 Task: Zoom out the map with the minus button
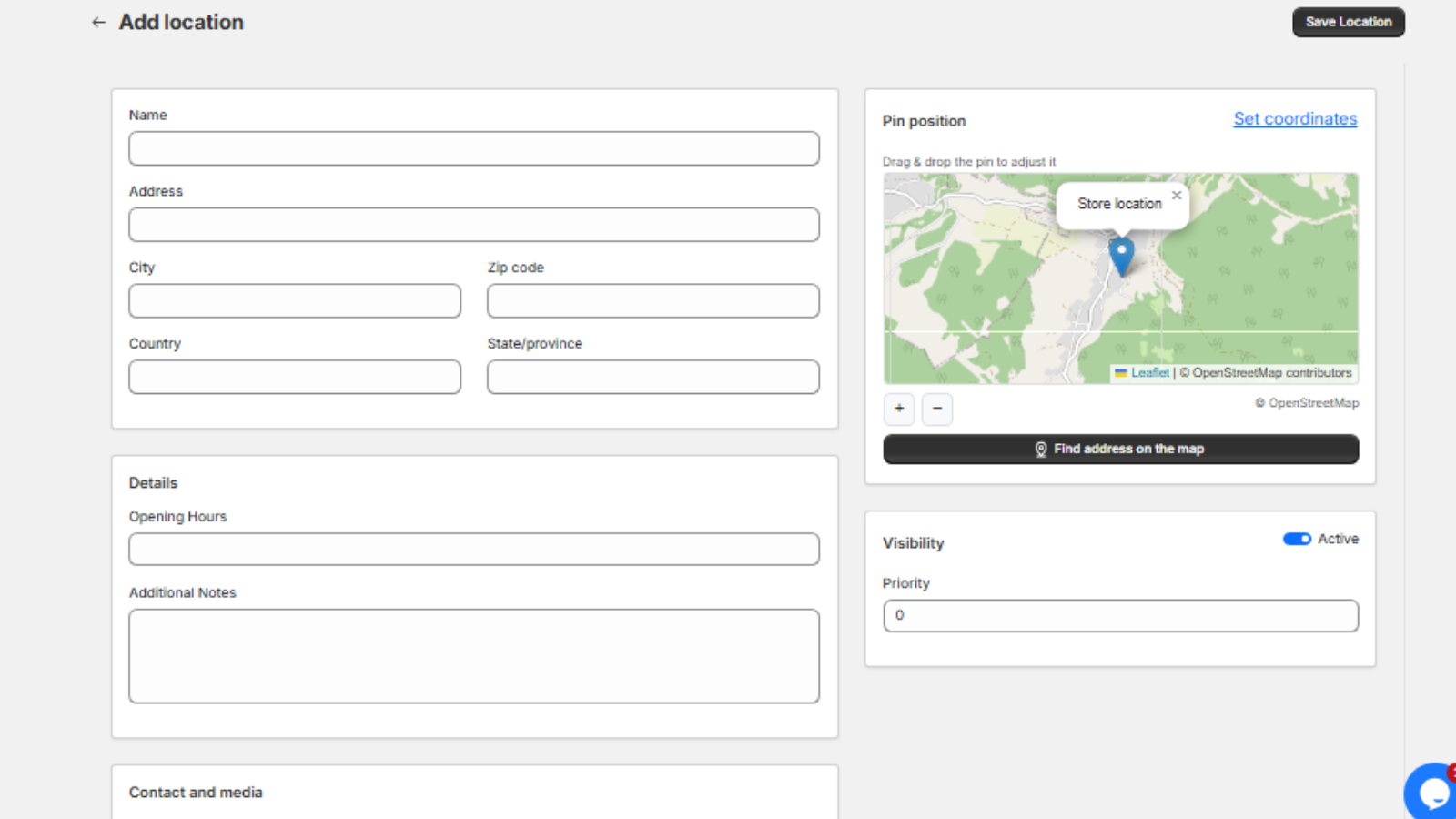tap(937, 409)
